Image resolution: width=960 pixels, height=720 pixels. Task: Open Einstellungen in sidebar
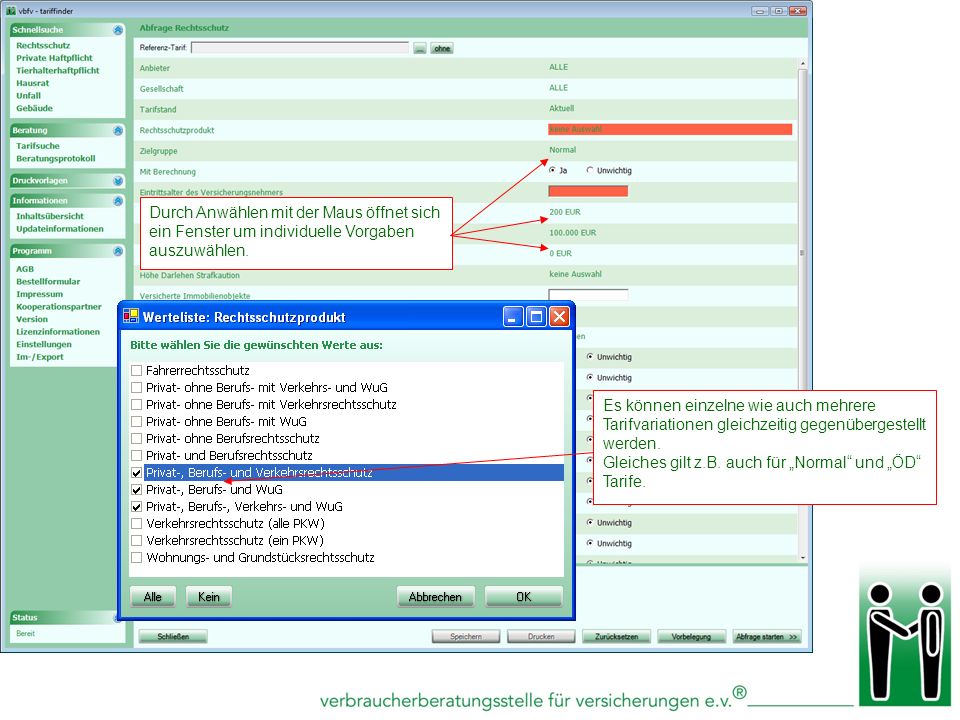(x=43, y=345)
